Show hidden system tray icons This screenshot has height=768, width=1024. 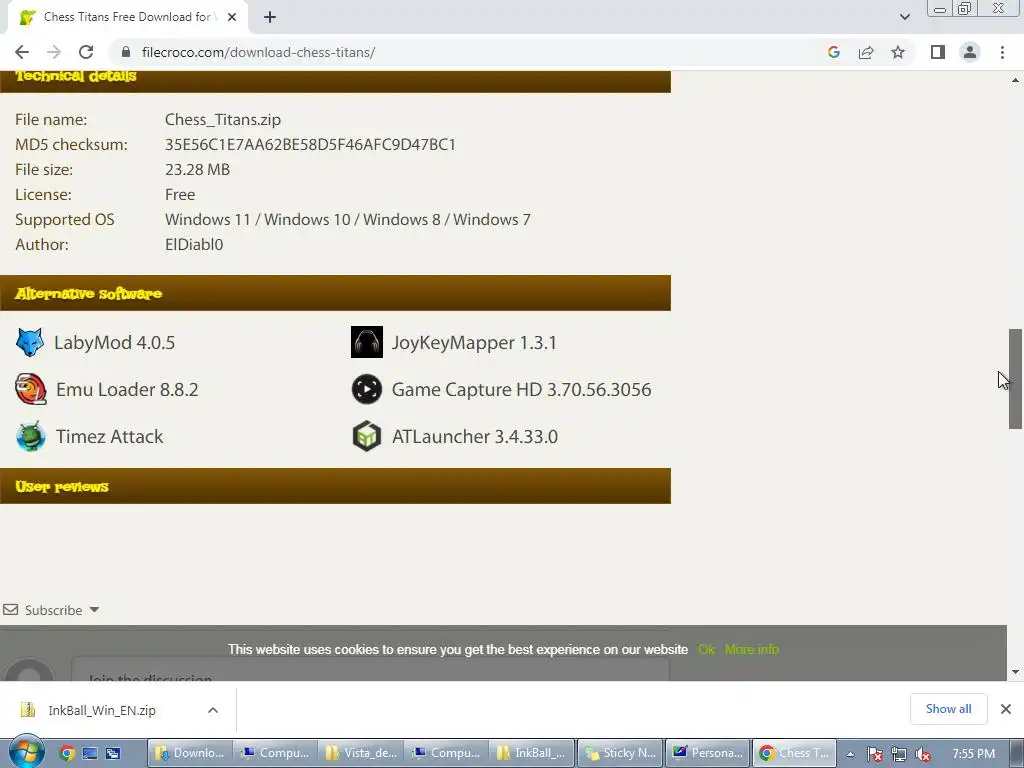[x=850, y=754]
